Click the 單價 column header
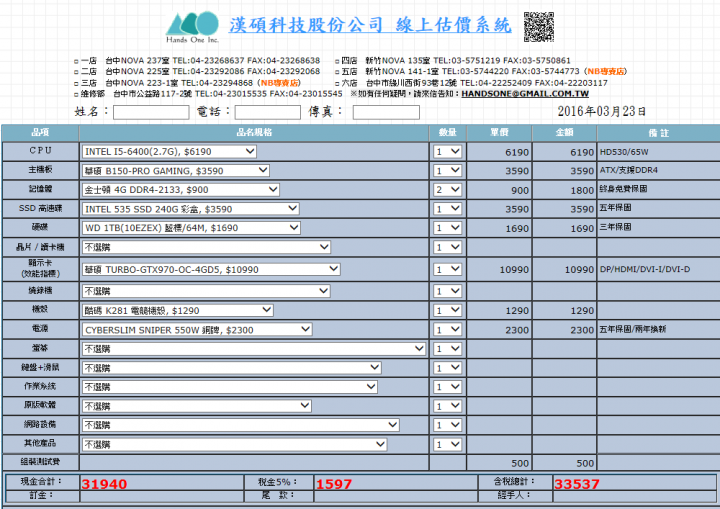Image resolution: width=720 pixels, height=509 pixels. pyautogui.click(x=499, y=133)
